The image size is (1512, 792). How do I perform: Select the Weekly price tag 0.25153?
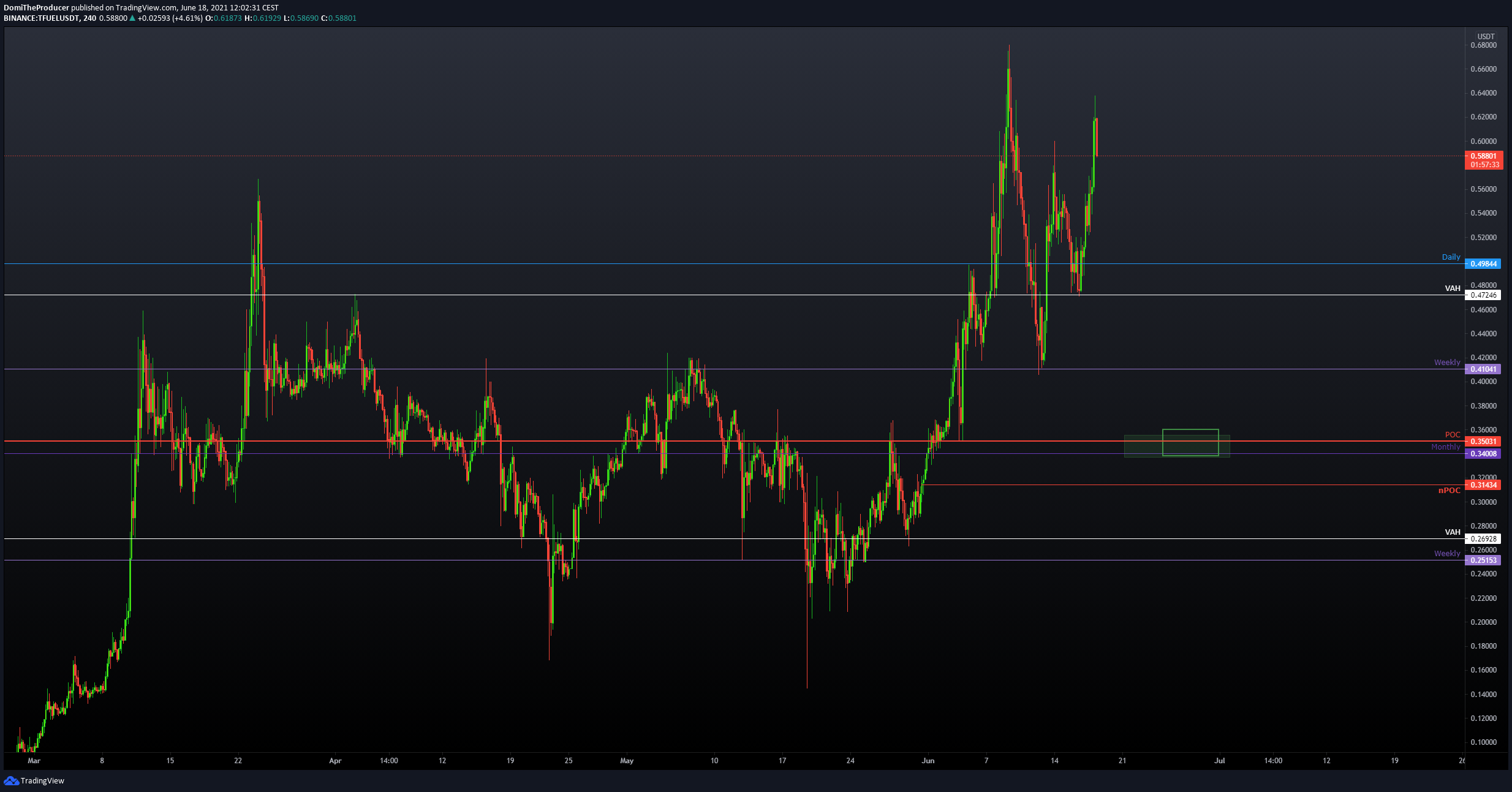coord(1482,560)
